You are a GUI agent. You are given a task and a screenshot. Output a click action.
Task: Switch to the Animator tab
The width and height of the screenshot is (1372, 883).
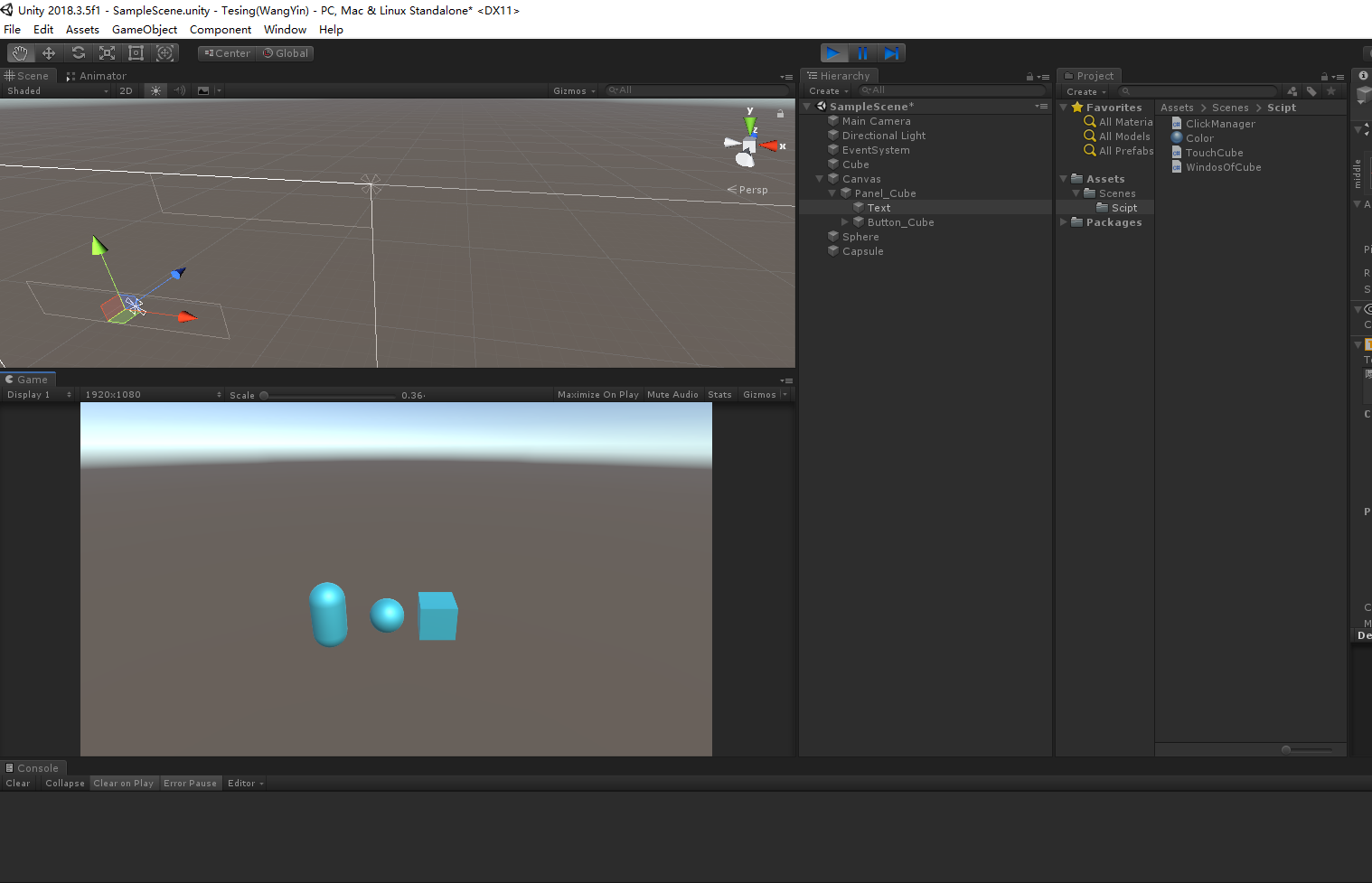pyautogui.click(x=97, y=76)
